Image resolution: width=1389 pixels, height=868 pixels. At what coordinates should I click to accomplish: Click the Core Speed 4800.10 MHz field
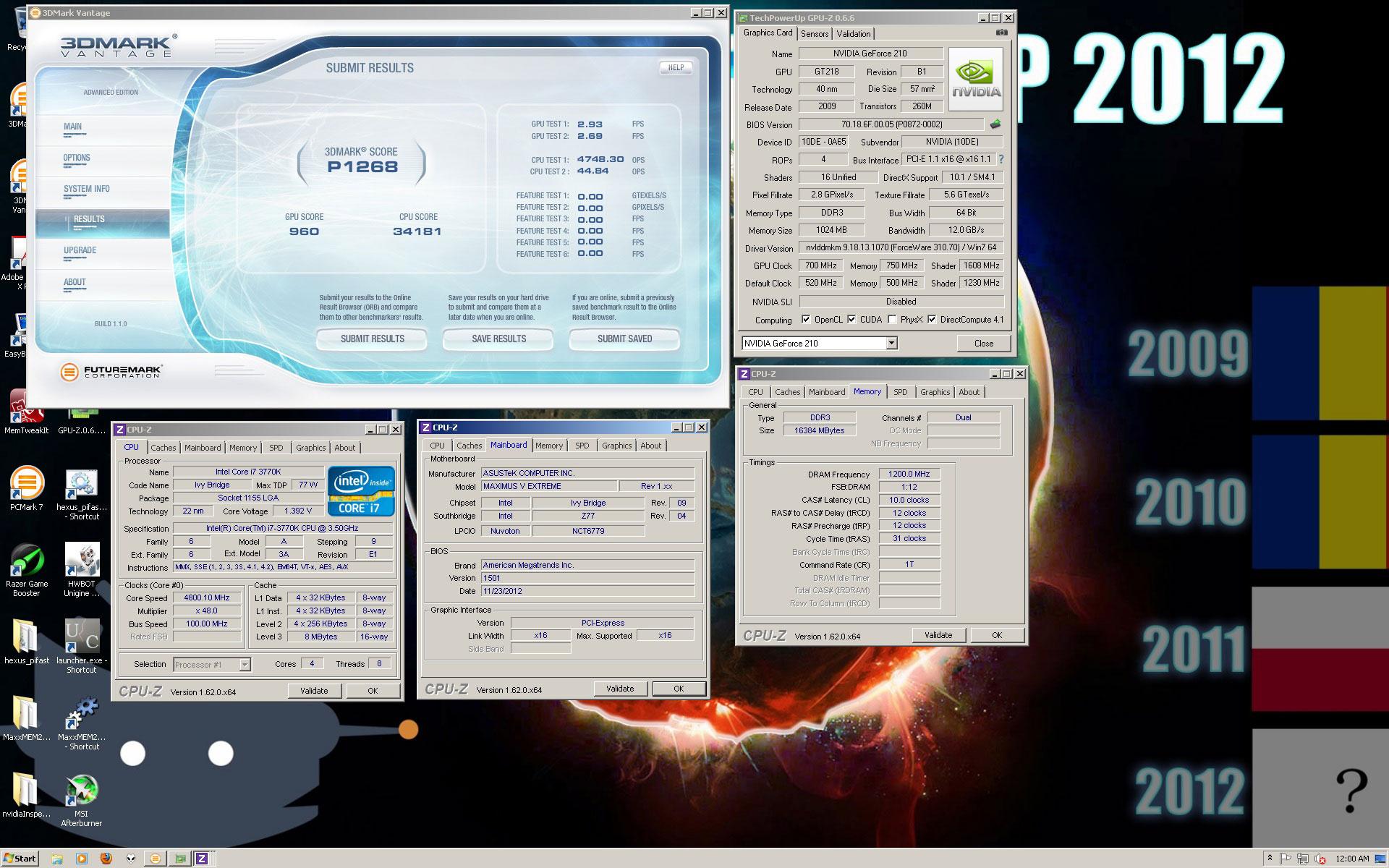coord(207,597)
